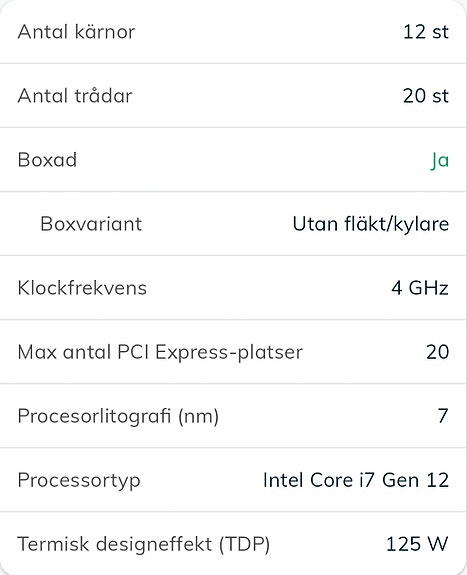Click Intel Core i7 Gen 12 value
The image size is (467, 575).
tap(356, 480)
